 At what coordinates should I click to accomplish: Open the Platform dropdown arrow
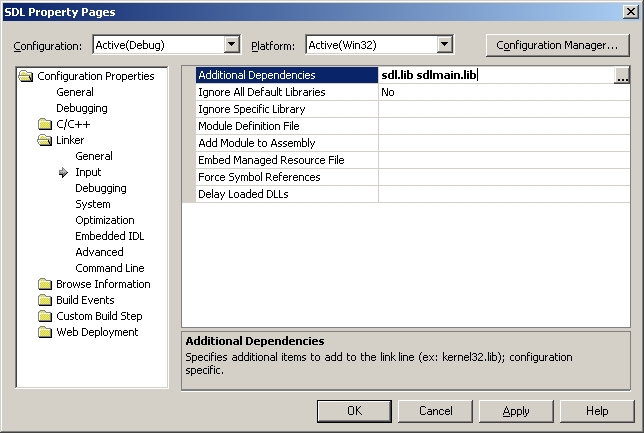click(x=444, y=44)
